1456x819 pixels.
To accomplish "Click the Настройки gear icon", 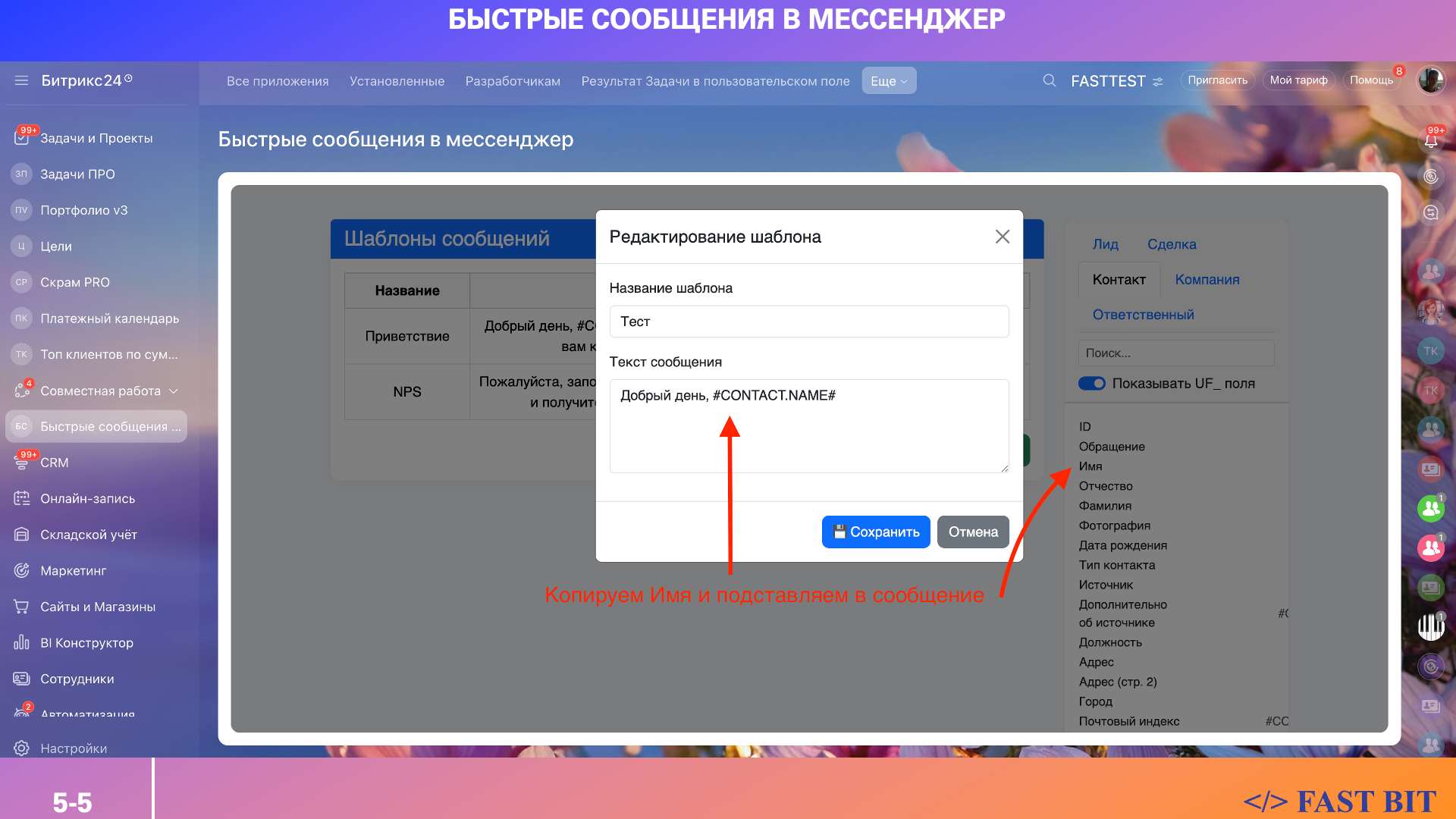I will point(21,748).
